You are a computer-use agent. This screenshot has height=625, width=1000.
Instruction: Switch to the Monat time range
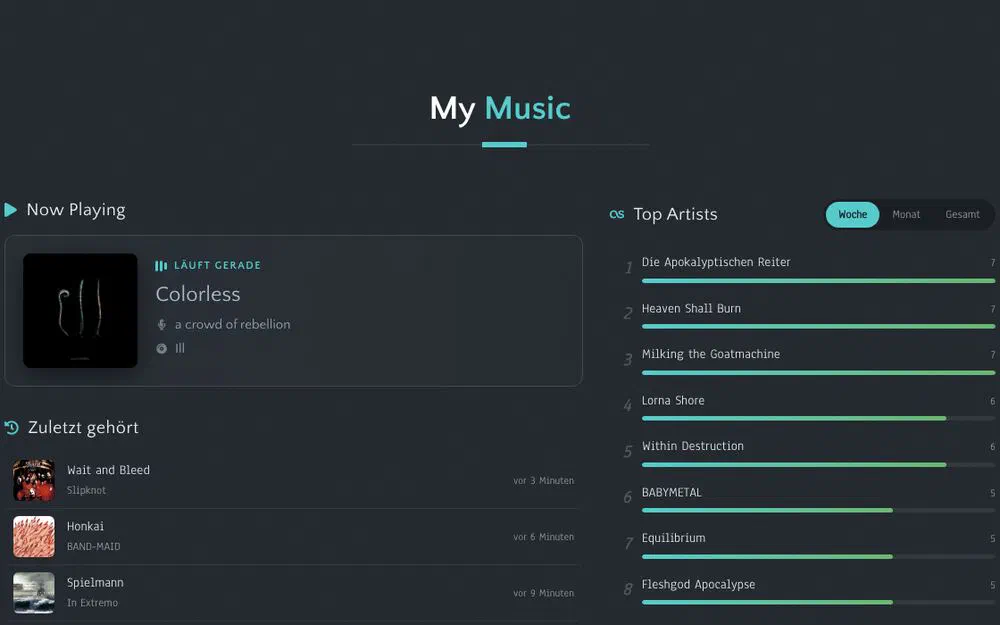[906, 214]
